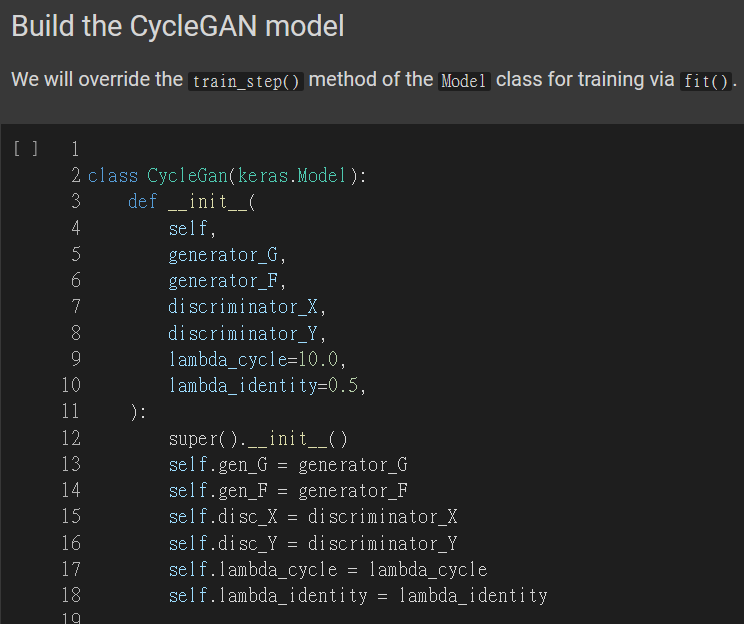Screen dimensions: 744x624
Task: Click the lambda_cycle=10.0 parameter
Action: click(x=257, y=359)
